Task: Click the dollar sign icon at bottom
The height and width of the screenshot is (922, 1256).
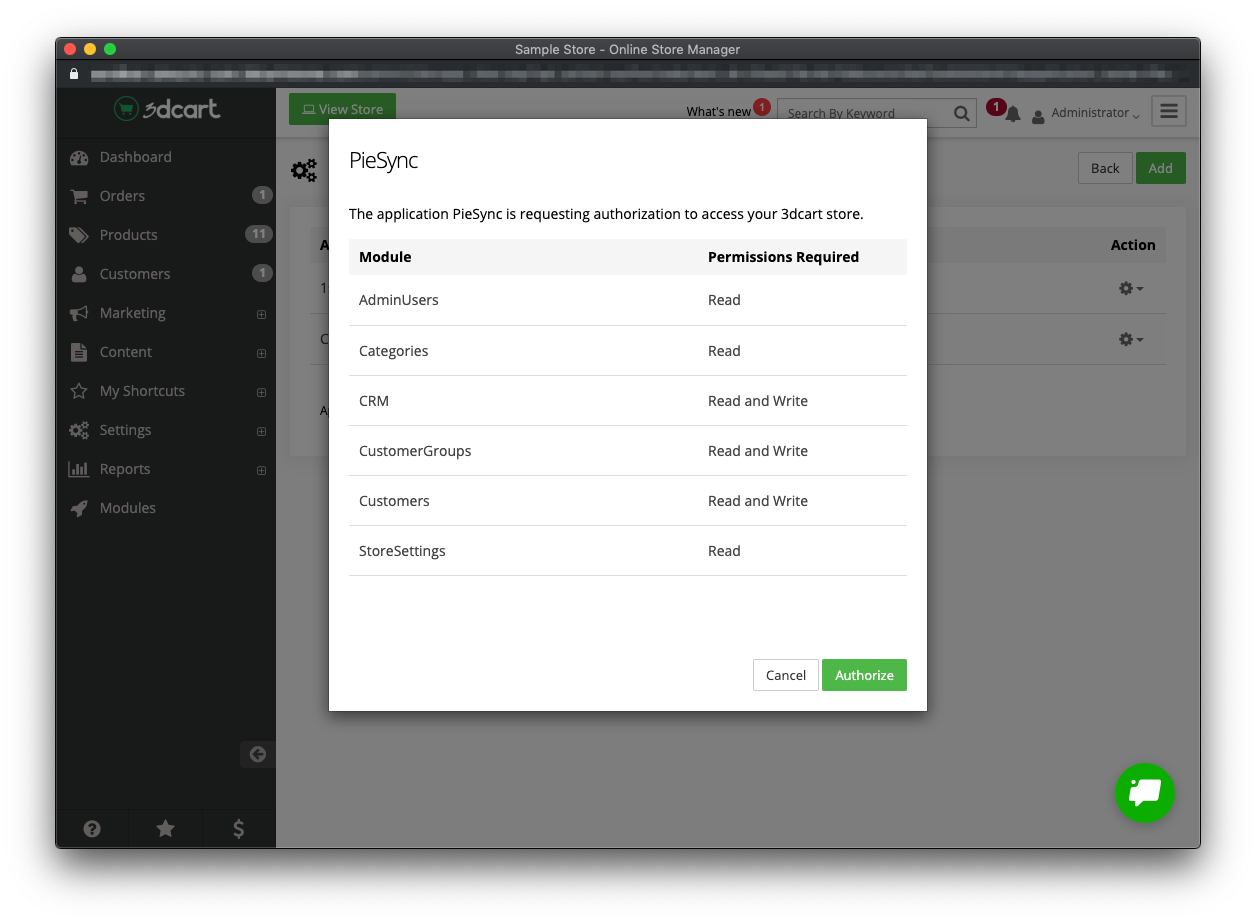Action: [238, 828]
